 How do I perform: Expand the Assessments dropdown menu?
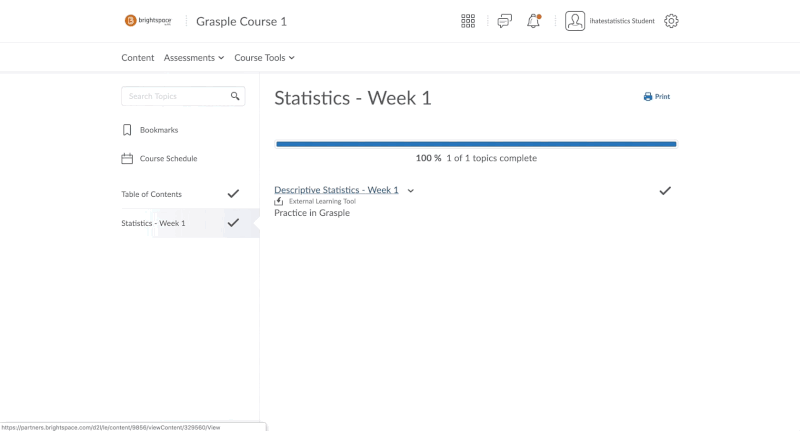pyautogui.click(x=194, y=58)
